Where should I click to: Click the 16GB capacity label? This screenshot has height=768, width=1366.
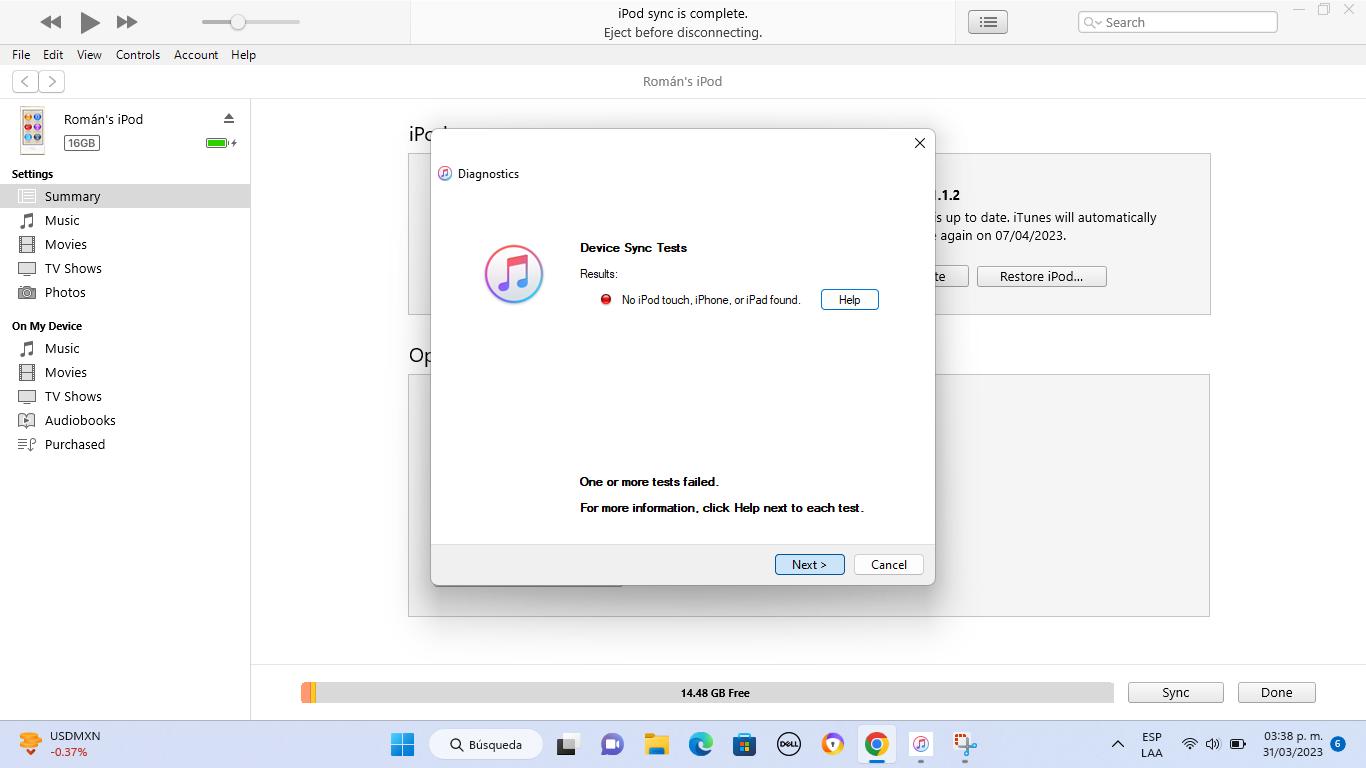[81, 143]
